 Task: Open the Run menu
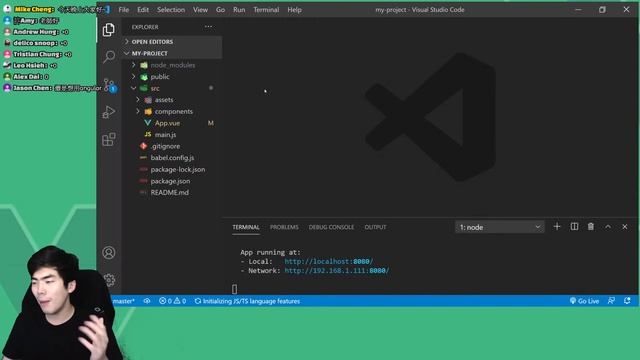[239, 10]
